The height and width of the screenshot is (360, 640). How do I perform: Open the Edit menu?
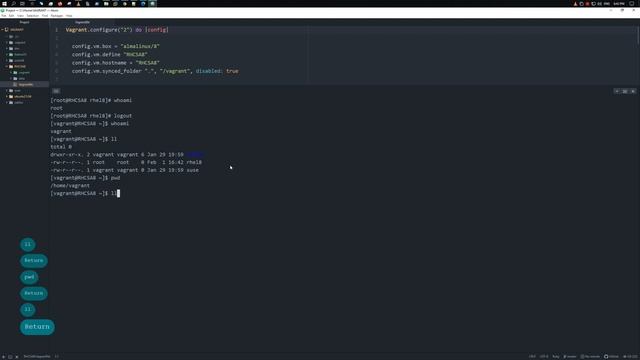point(11,16)
